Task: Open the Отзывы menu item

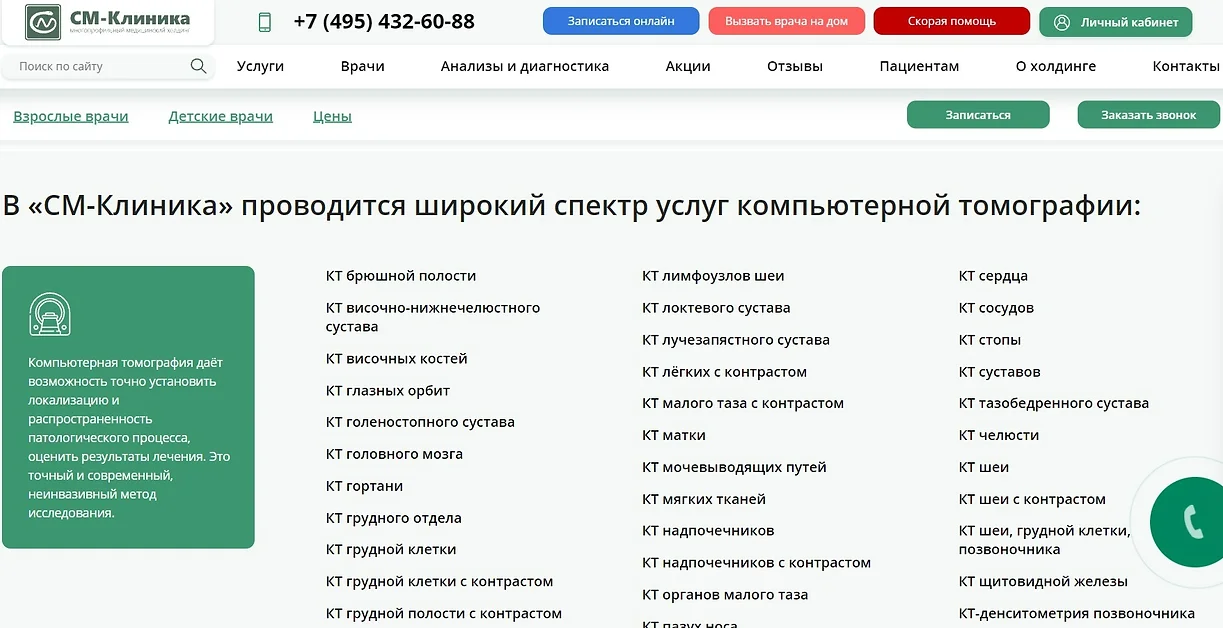Action: click(x=795, y=66)
